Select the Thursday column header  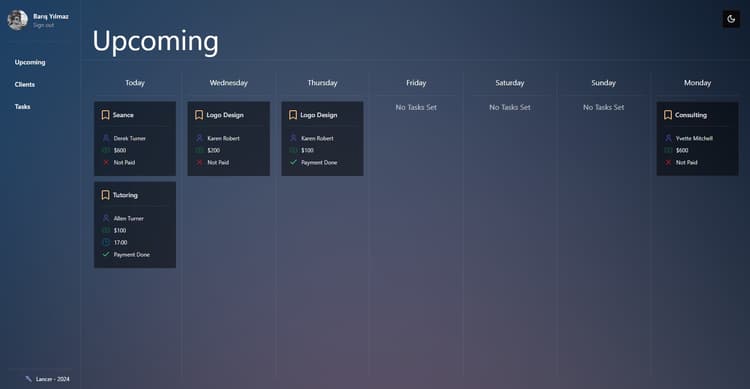point(322,83)
